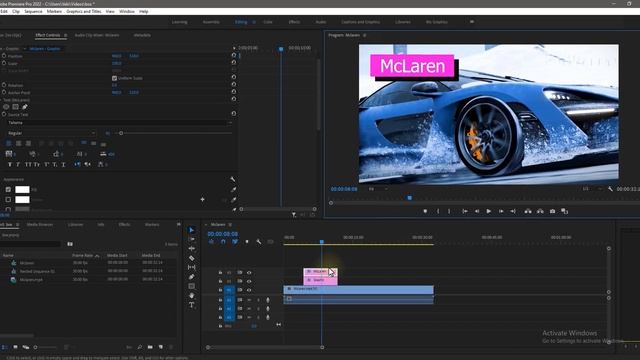This screenshot has width=640, height=360.
Task: Open the Sequence menu
Action: [x=33, y=11]
